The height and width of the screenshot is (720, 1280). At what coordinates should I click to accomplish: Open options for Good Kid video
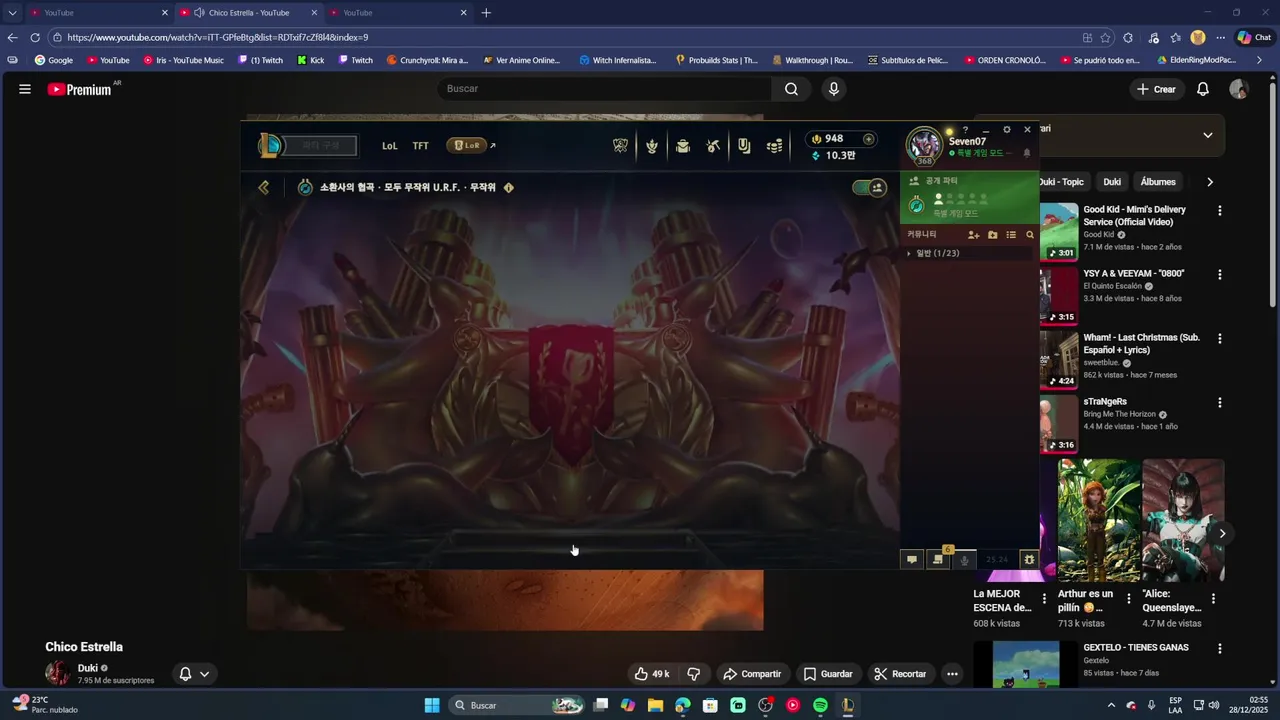coord(1219,211)
